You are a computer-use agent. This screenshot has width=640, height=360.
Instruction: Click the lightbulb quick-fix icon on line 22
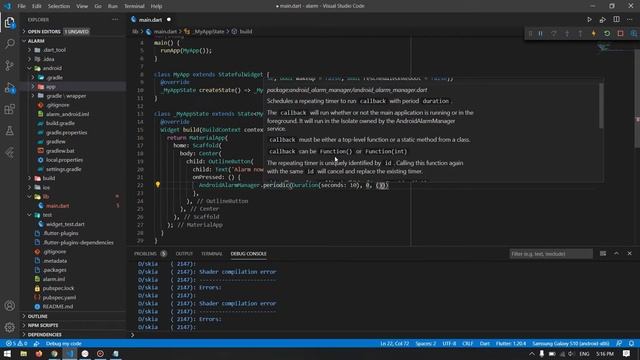tap(158, 184)
